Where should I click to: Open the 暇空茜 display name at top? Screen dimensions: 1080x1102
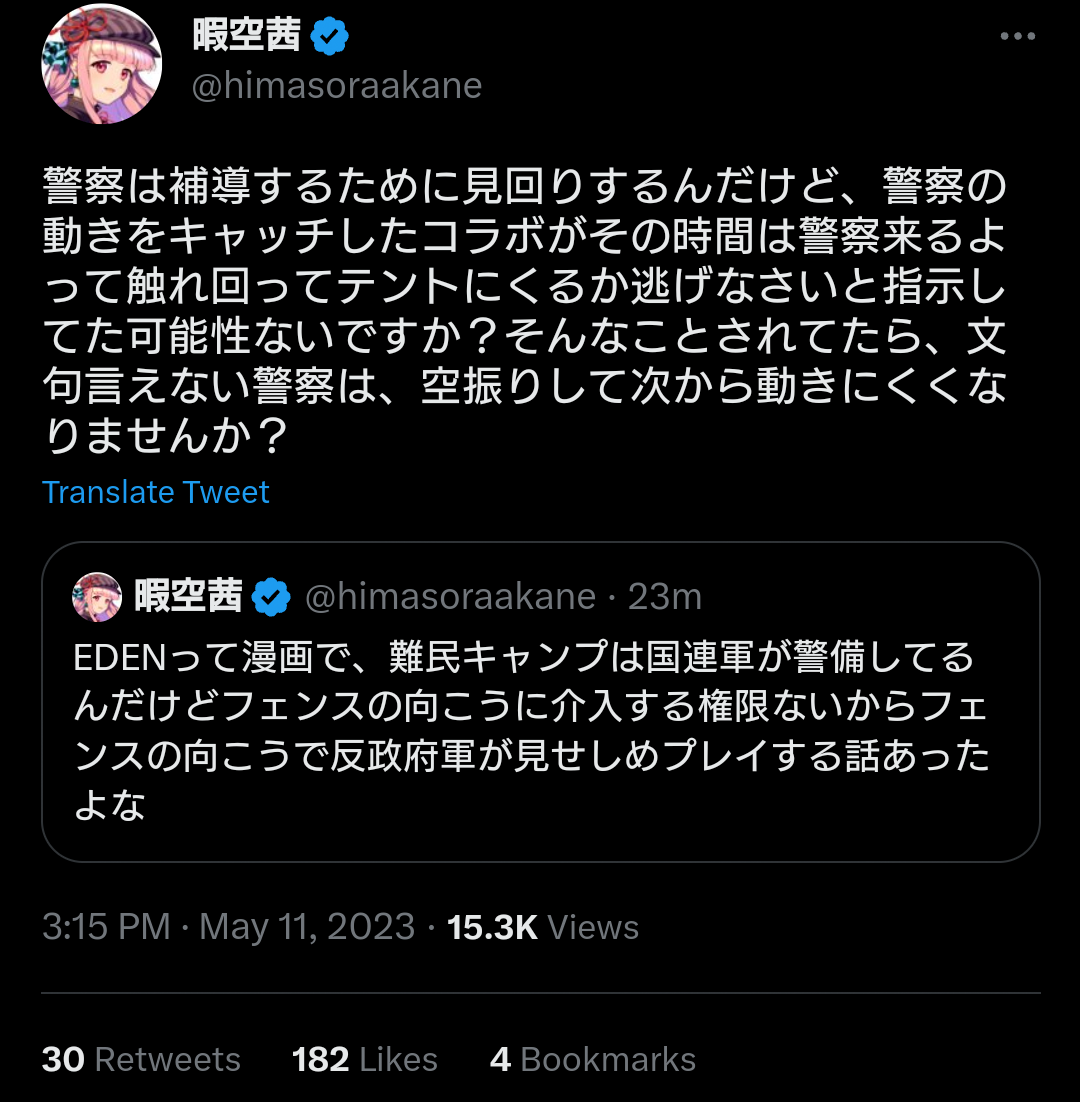[x=246, y=37]
